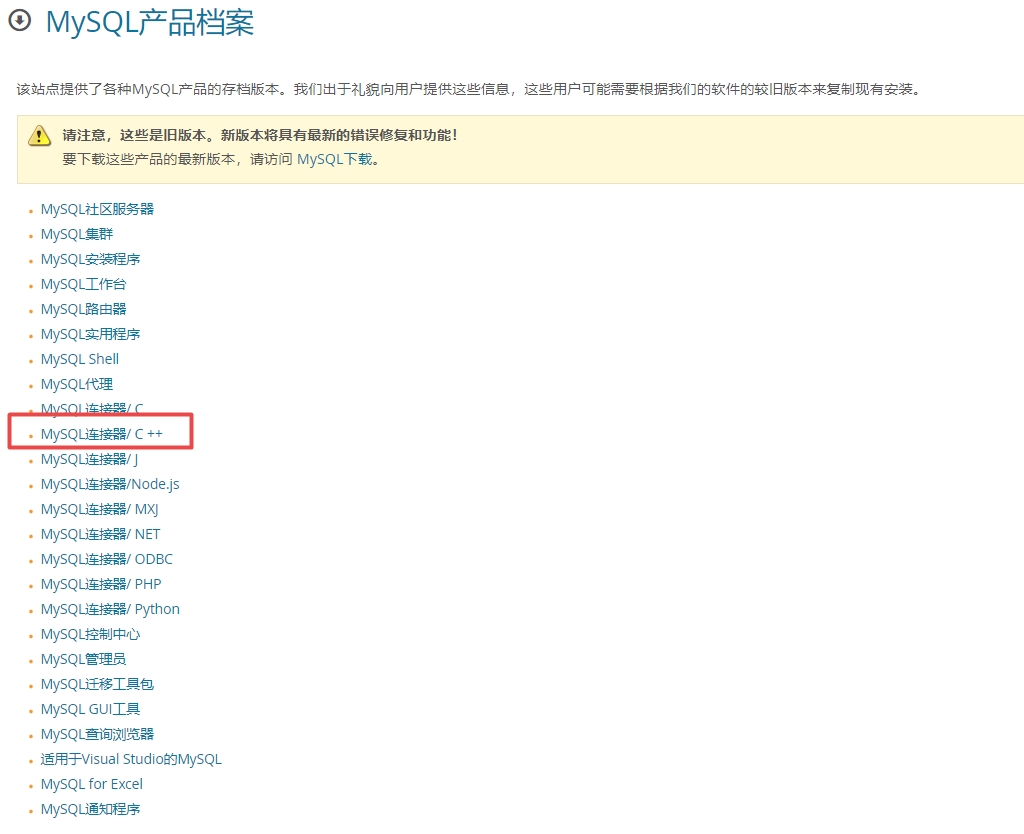Click the intro paragraph starting 该站点提供了
Viewport: 1024px width, 834px height.
468,89
